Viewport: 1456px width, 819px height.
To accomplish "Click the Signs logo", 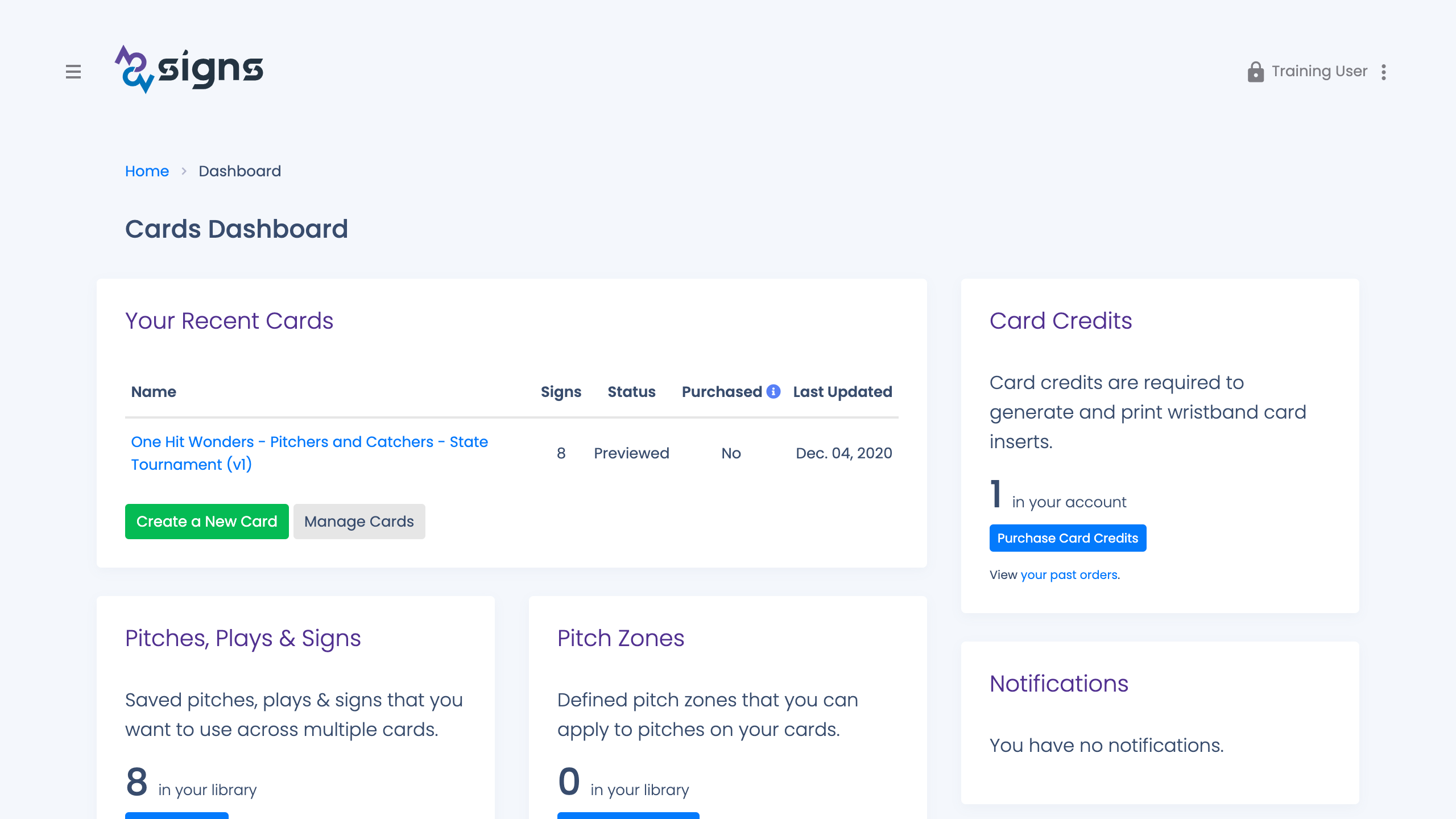I will tap(188, 69).
